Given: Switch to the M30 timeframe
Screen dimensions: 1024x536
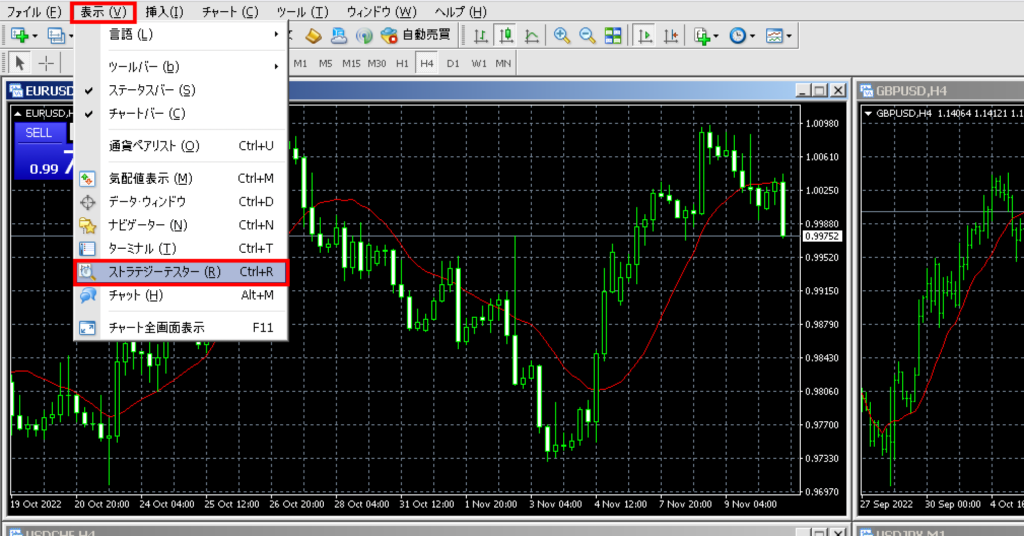Looking at the screenshot, I should pyautogui.click(x=377, y=63).
